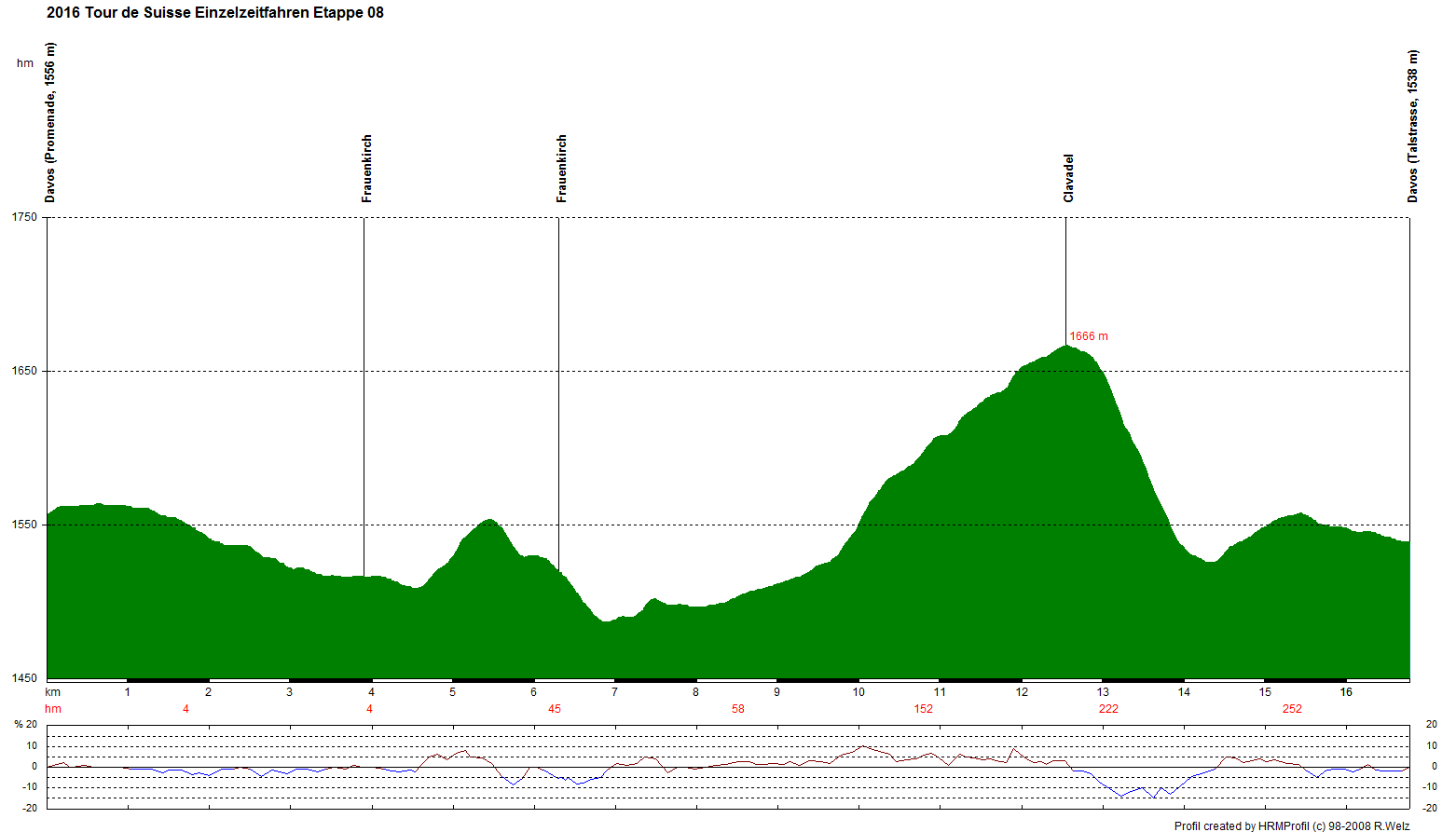Select km axis tick label '12'
Viewport: 1456px width, 832px height.
[x=1022, y=692]
